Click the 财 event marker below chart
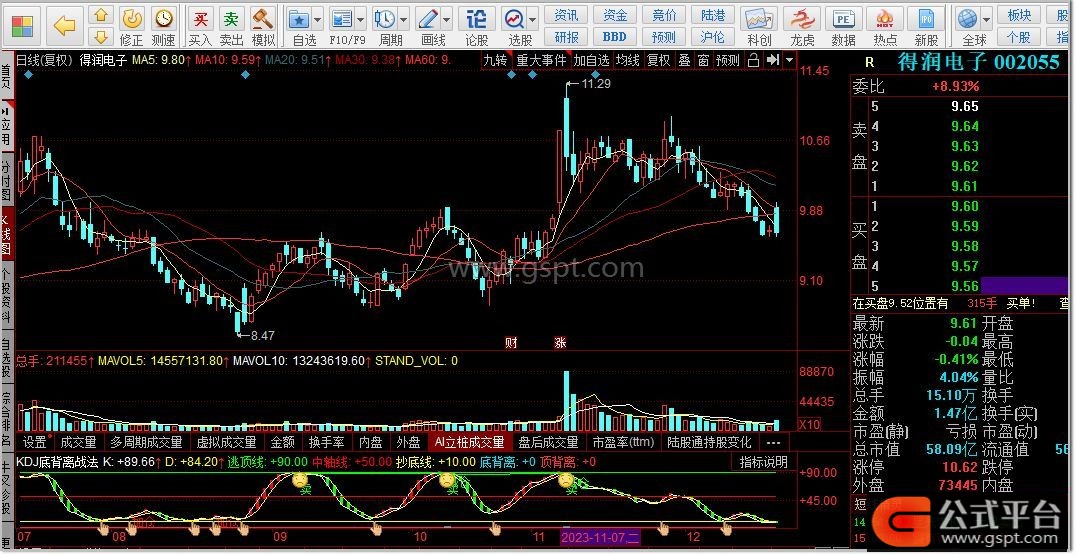This screenshot has width=1077, height=555. tap(511, 342)
